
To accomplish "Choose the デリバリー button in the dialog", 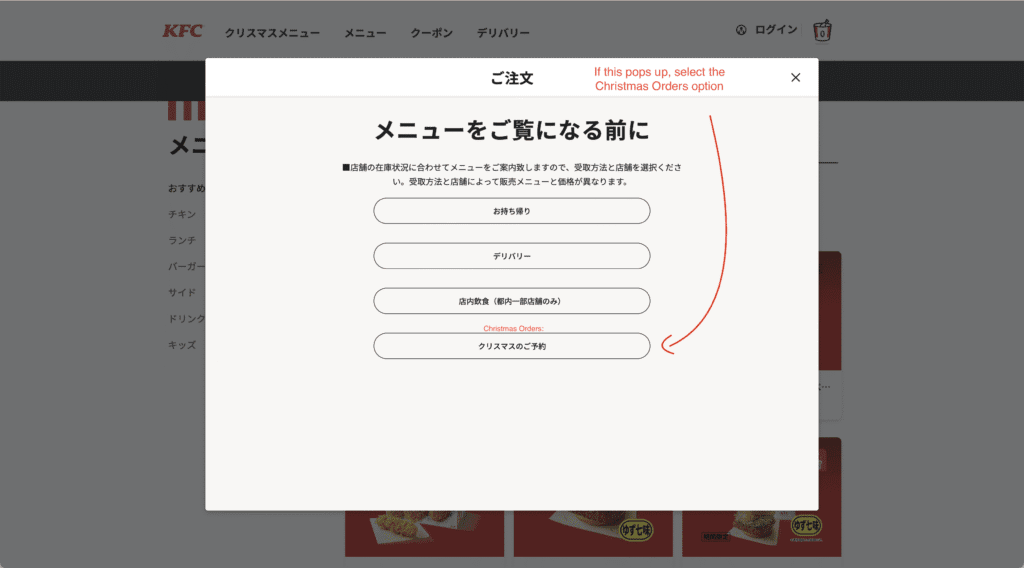I will [511, 256].
